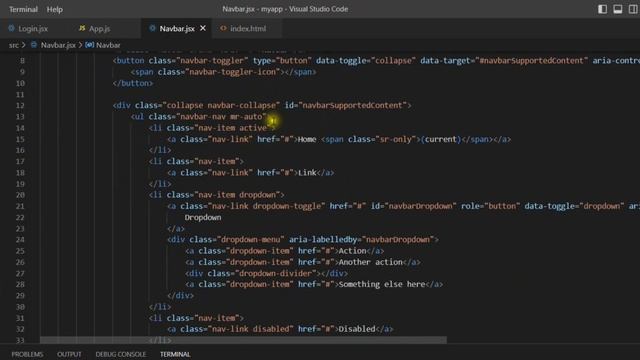Image resolution: width=640 pixels, height=360 pixels.
Task: Place cursor on "navbar-nav mr-auto" text
Action: click(221, 117)
